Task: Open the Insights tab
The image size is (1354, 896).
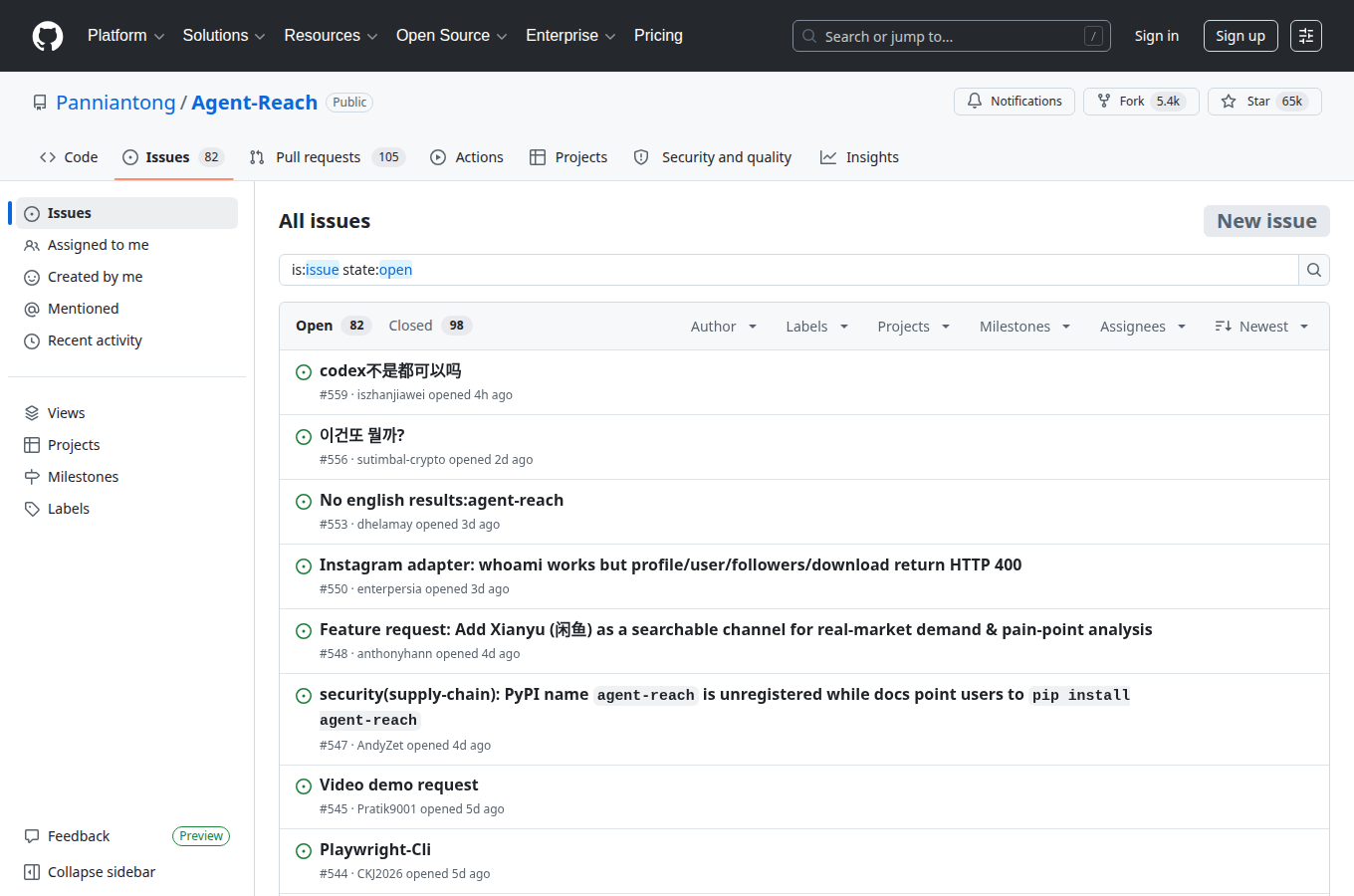Action: pyautogui.click(x=859, y=157)
